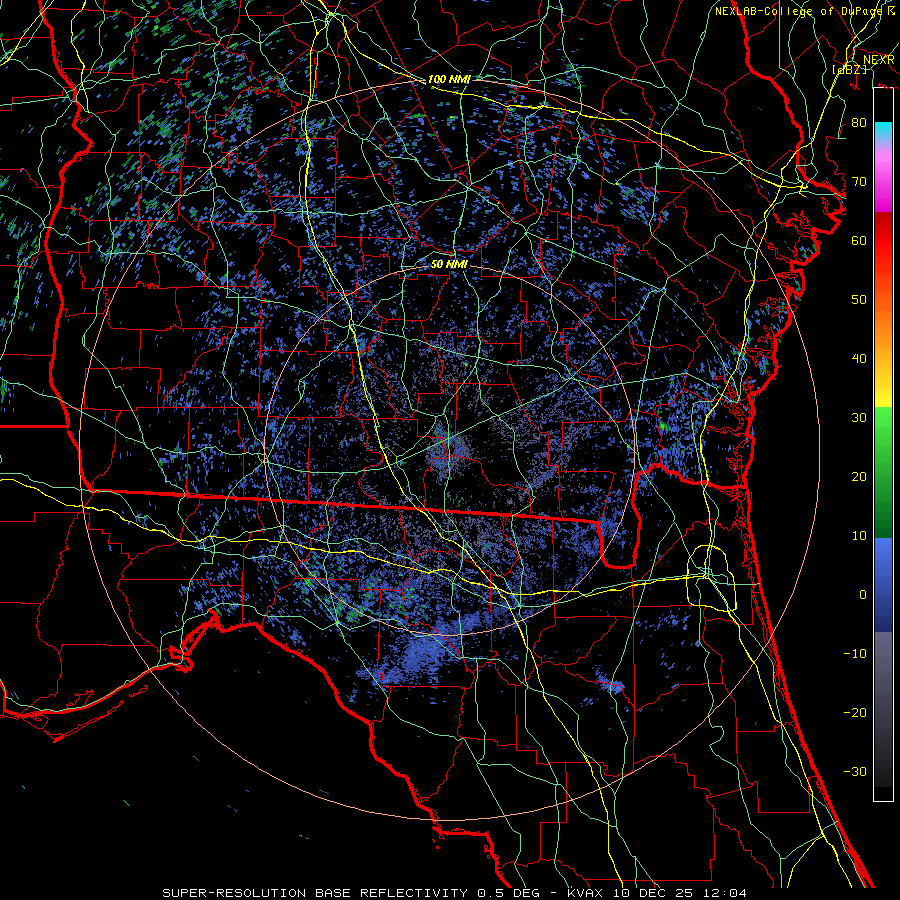Screen dimensions: 900x900
Task: Click the 50 value on dBZ scale
Action: pos(859,300)
